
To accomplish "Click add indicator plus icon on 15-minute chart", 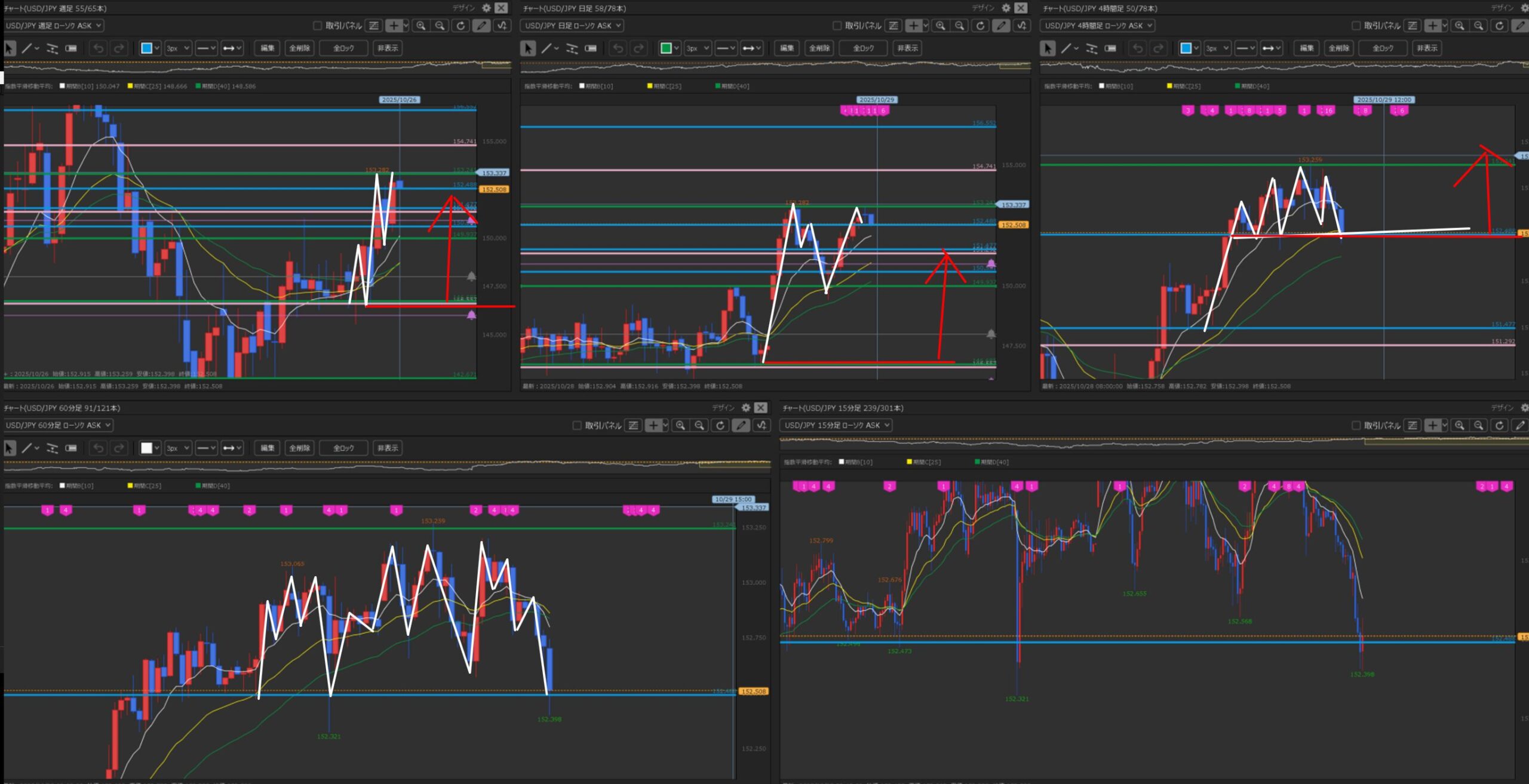I will [1433, 426].
